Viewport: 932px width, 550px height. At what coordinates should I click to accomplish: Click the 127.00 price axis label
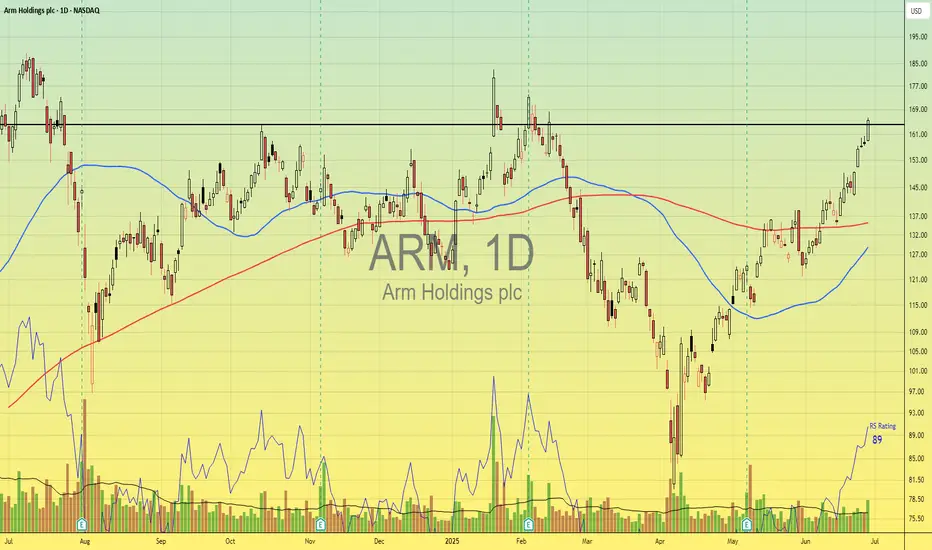pyautogui.click(x=917, y=254)
